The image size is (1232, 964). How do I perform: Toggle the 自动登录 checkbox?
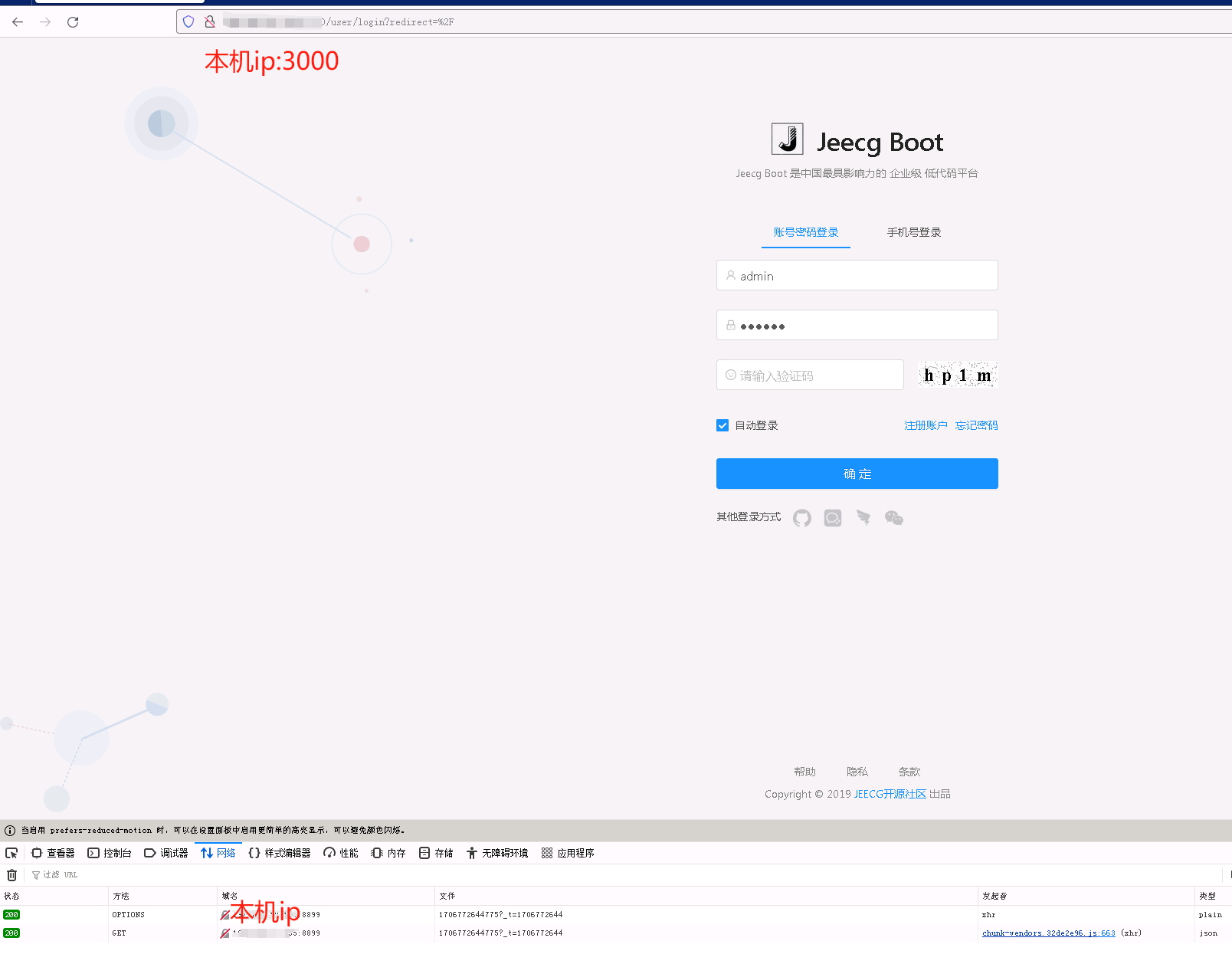pos(722,425)
